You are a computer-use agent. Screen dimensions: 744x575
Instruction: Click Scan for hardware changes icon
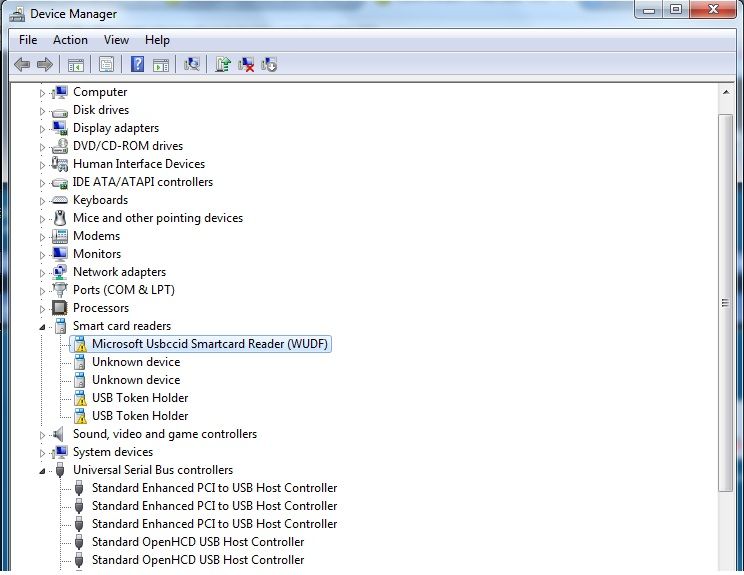(192, 64)
